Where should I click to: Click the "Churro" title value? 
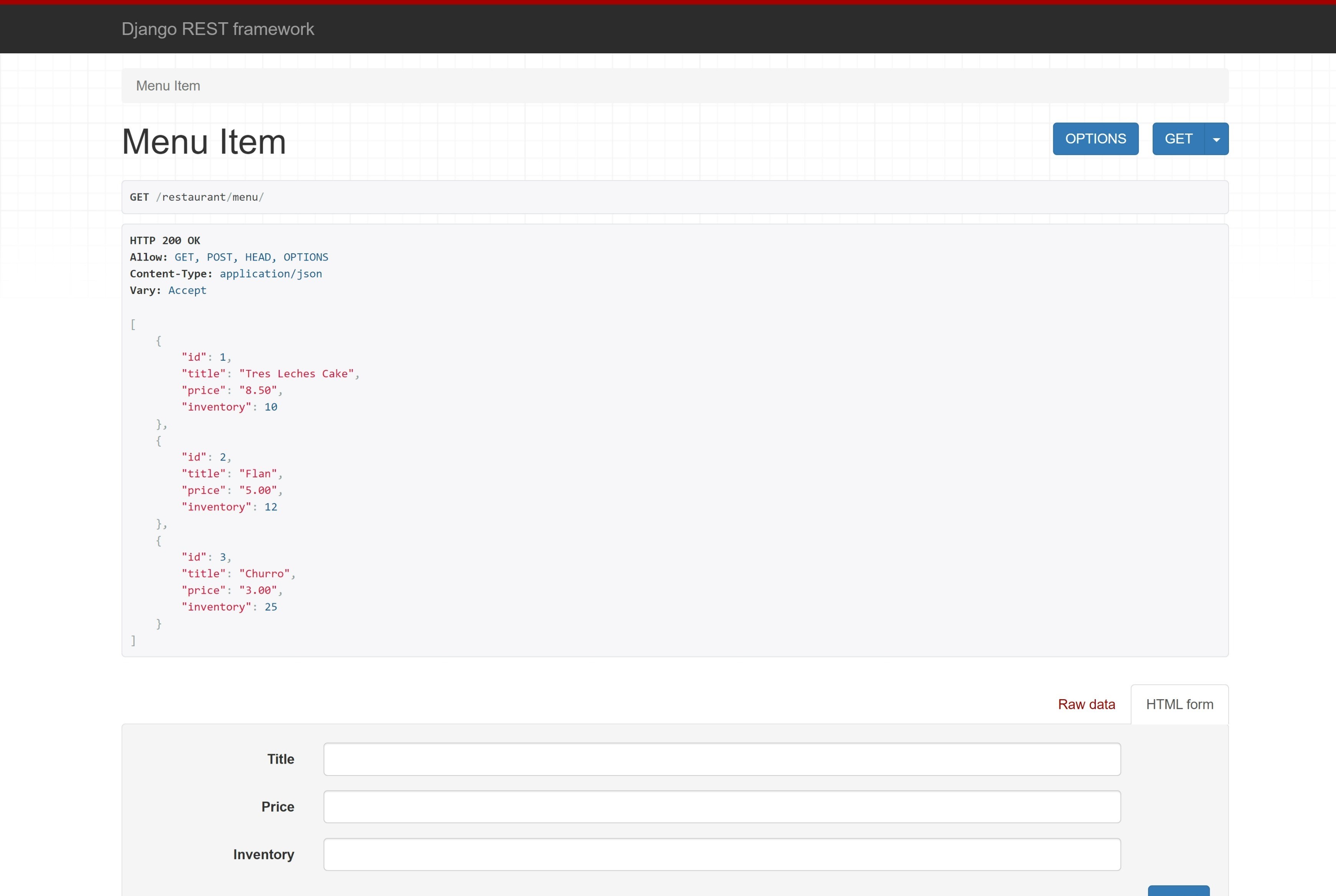(264, 574)
